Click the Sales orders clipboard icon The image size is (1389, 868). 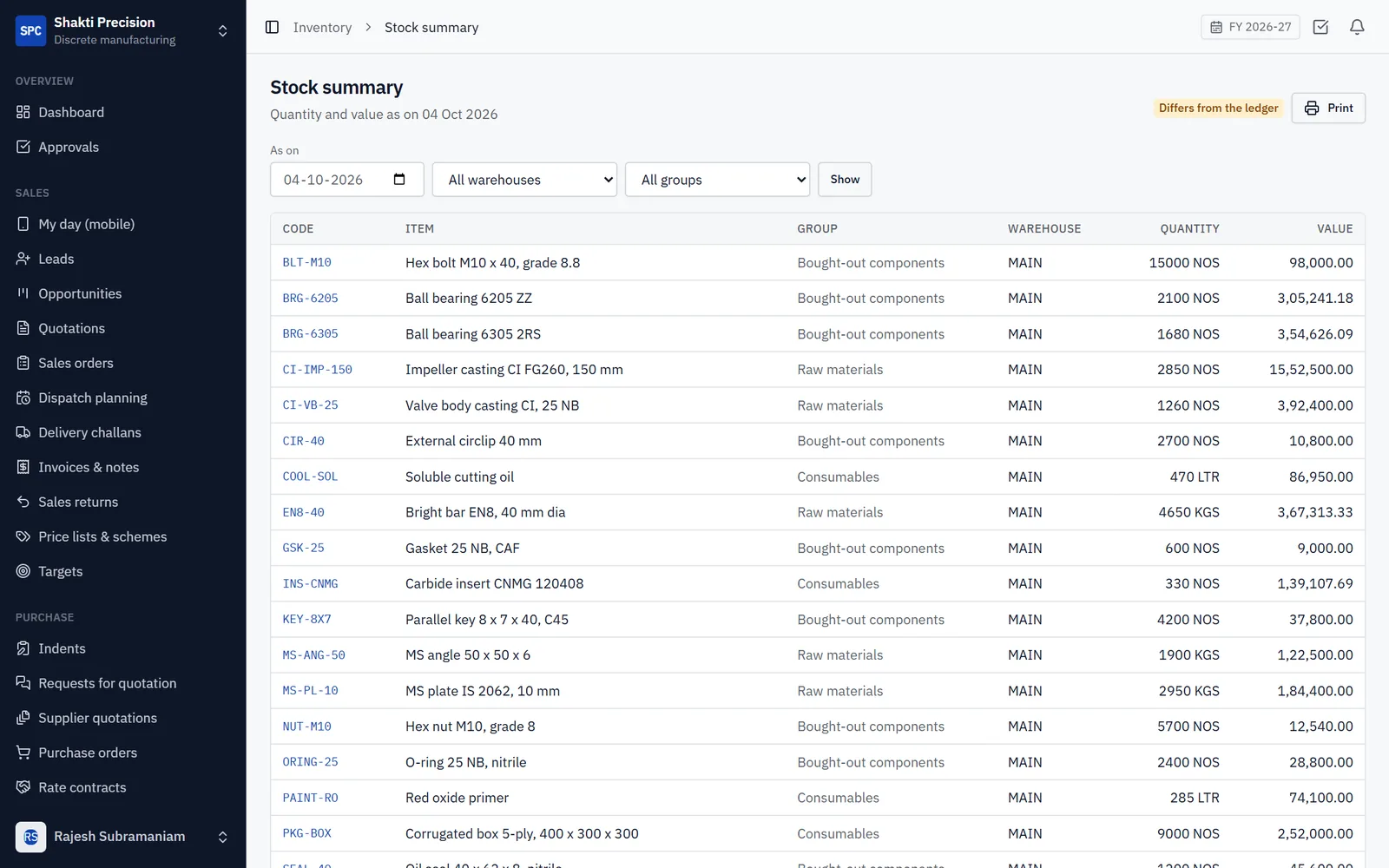point(23,363)
